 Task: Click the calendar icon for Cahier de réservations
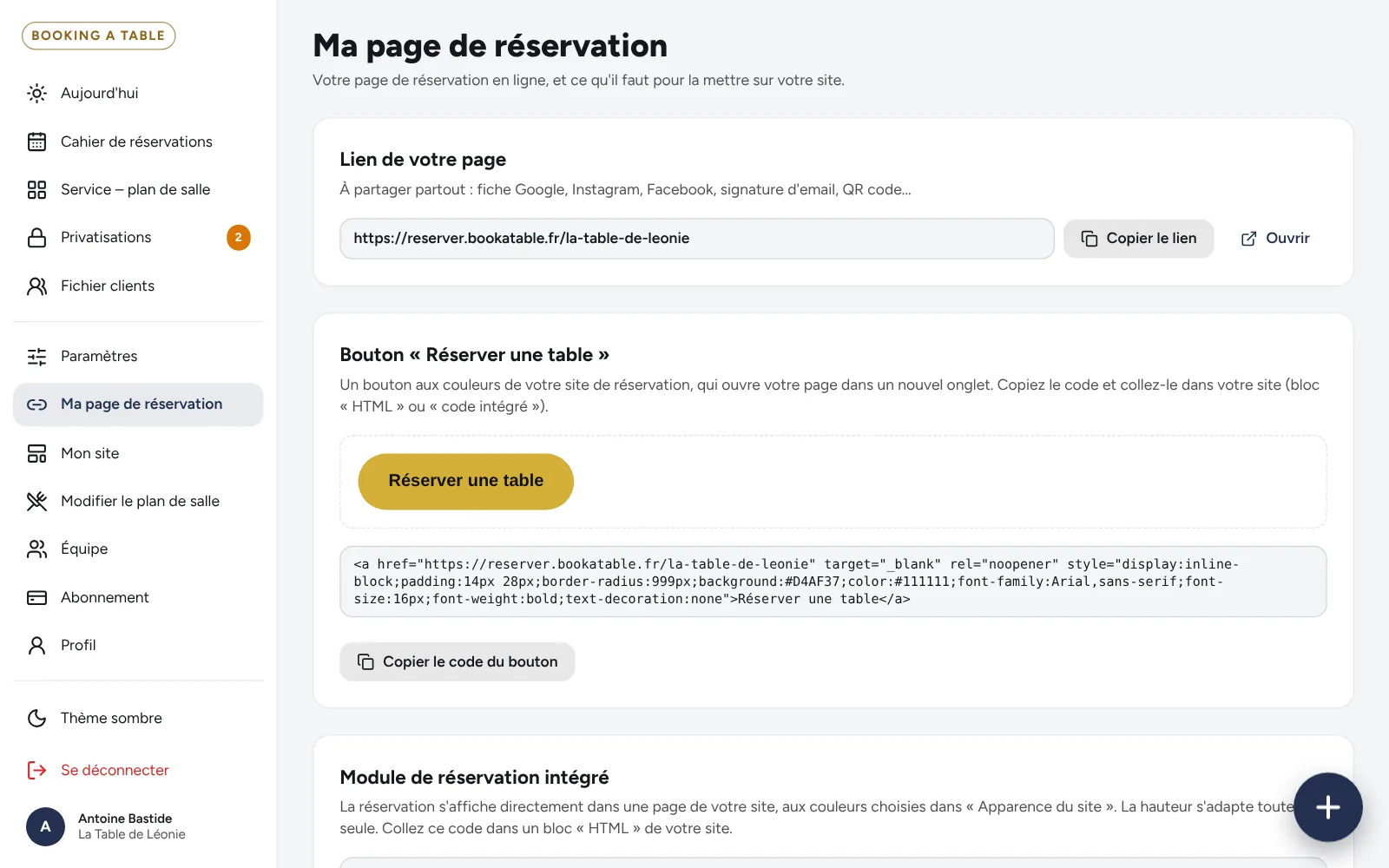coord(36,141)
